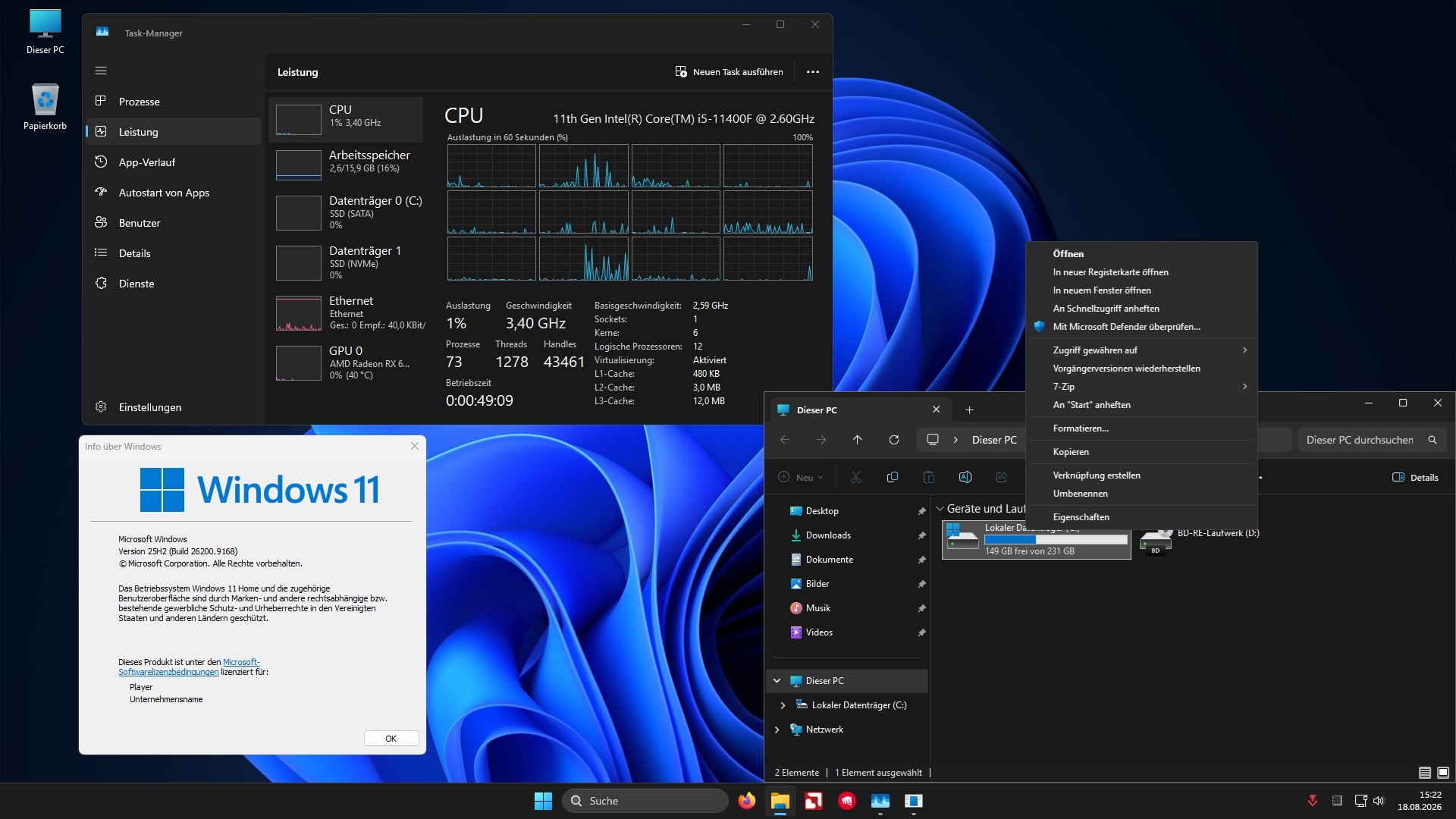1456x819 pixels.
Task: Click Neuen Task ausführen
Action: tap(729, 72)
